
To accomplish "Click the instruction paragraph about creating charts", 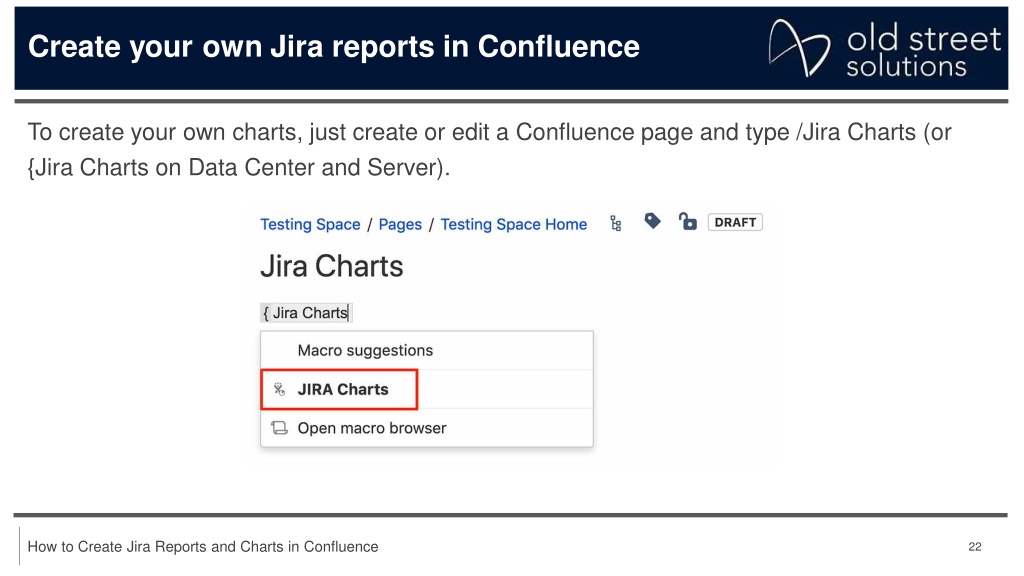I will pyautogui.click(x=489, y=150).
